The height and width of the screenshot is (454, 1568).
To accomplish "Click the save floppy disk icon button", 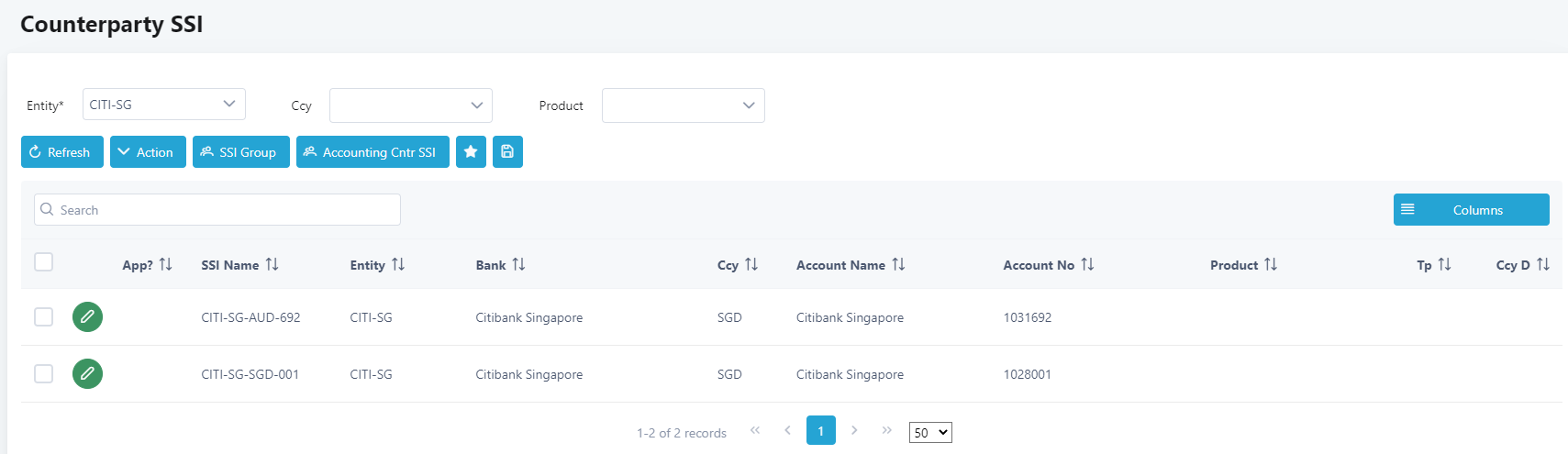I will click(x=507, y=152).
